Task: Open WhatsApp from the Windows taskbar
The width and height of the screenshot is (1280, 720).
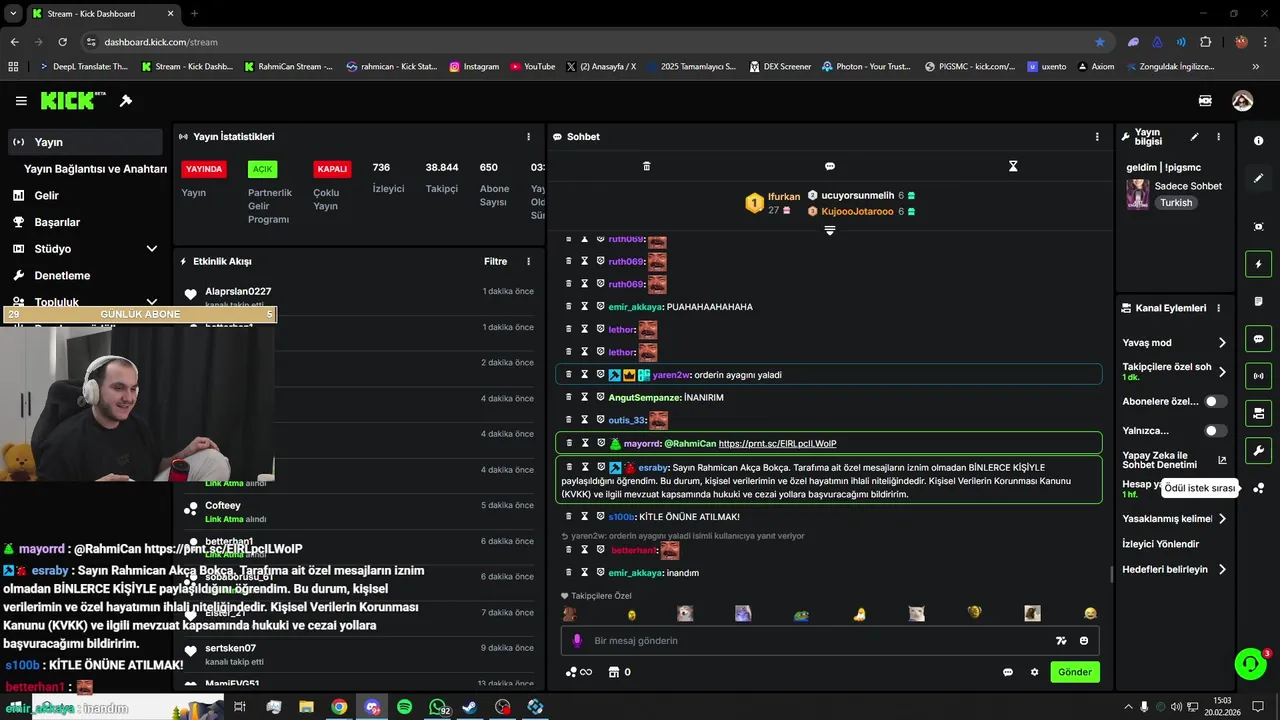Action: [438, 707]
